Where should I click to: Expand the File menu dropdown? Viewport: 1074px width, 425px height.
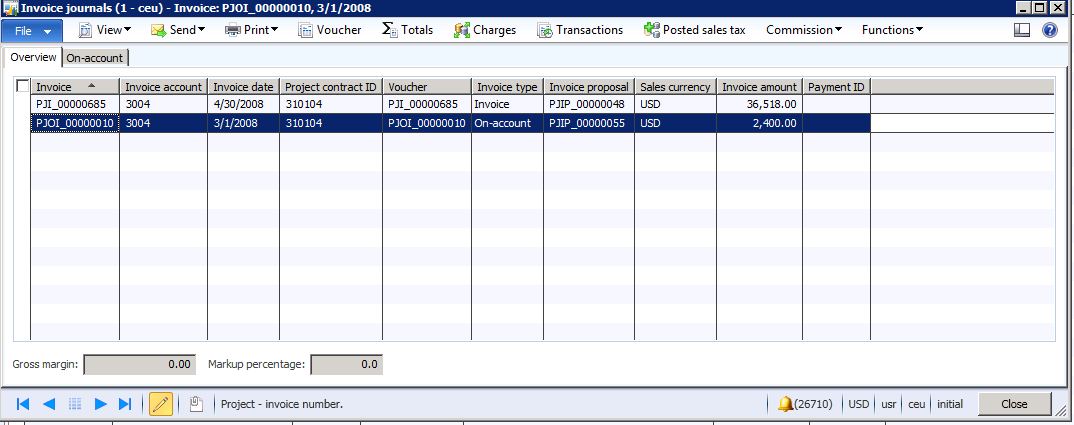tap(32, 30)
